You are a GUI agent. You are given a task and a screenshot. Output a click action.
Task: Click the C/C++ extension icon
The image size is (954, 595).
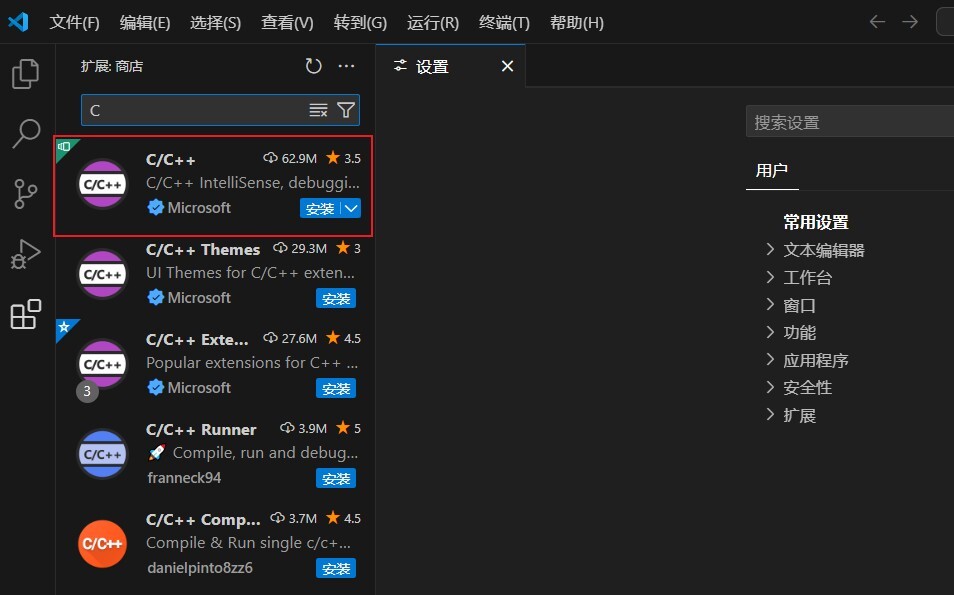click(x=102, y=184)
